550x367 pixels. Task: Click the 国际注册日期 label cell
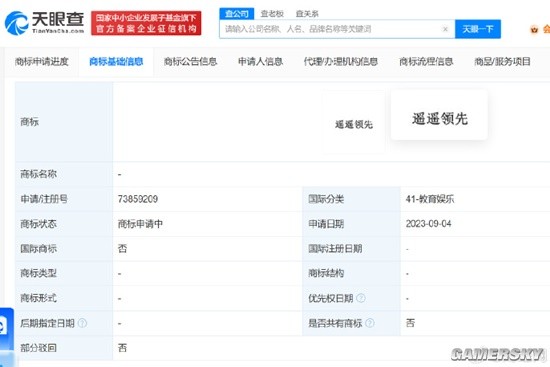pos(351,249)
